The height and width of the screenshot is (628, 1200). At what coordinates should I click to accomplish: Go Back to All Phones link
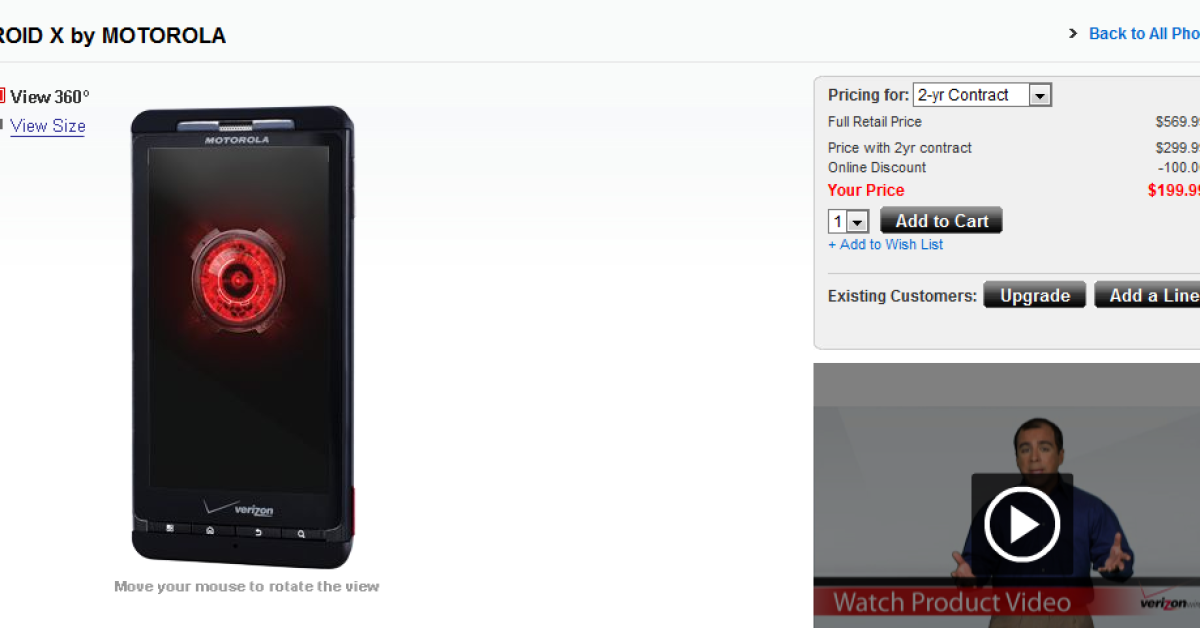point(1144,33)
